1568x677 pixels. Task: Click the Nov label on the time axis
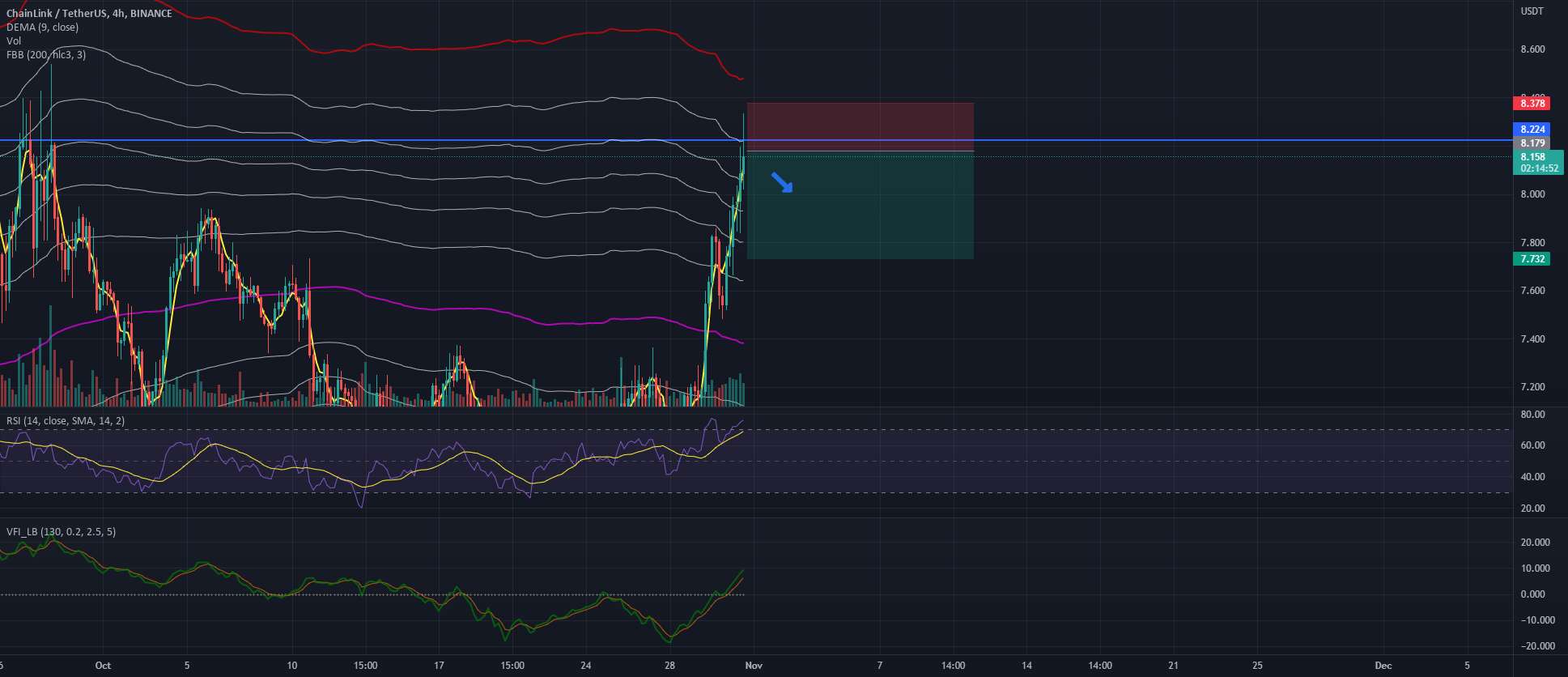(x=754, y=666)
